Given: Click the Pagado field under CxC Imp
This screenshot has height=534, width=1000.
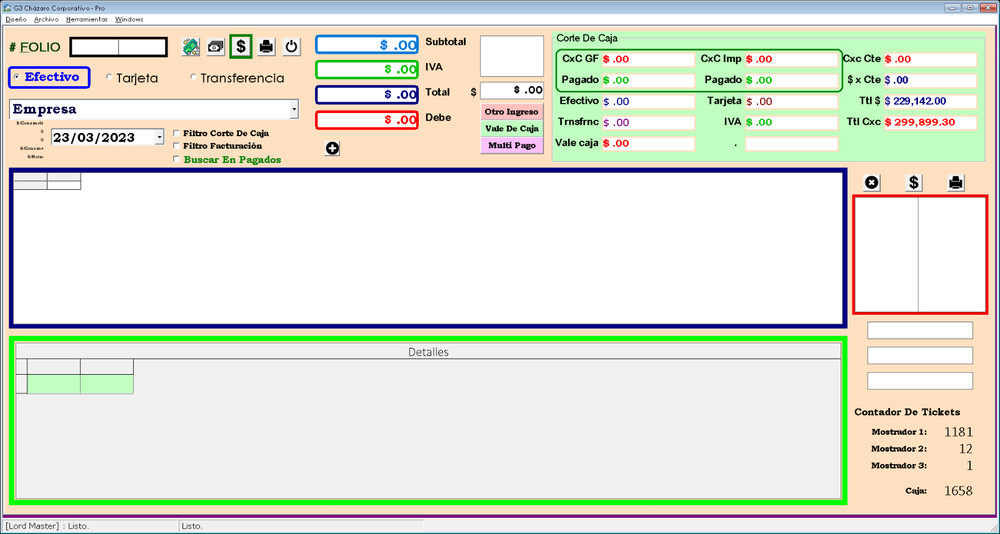Looking at the screenshot, I should point(791,80).
